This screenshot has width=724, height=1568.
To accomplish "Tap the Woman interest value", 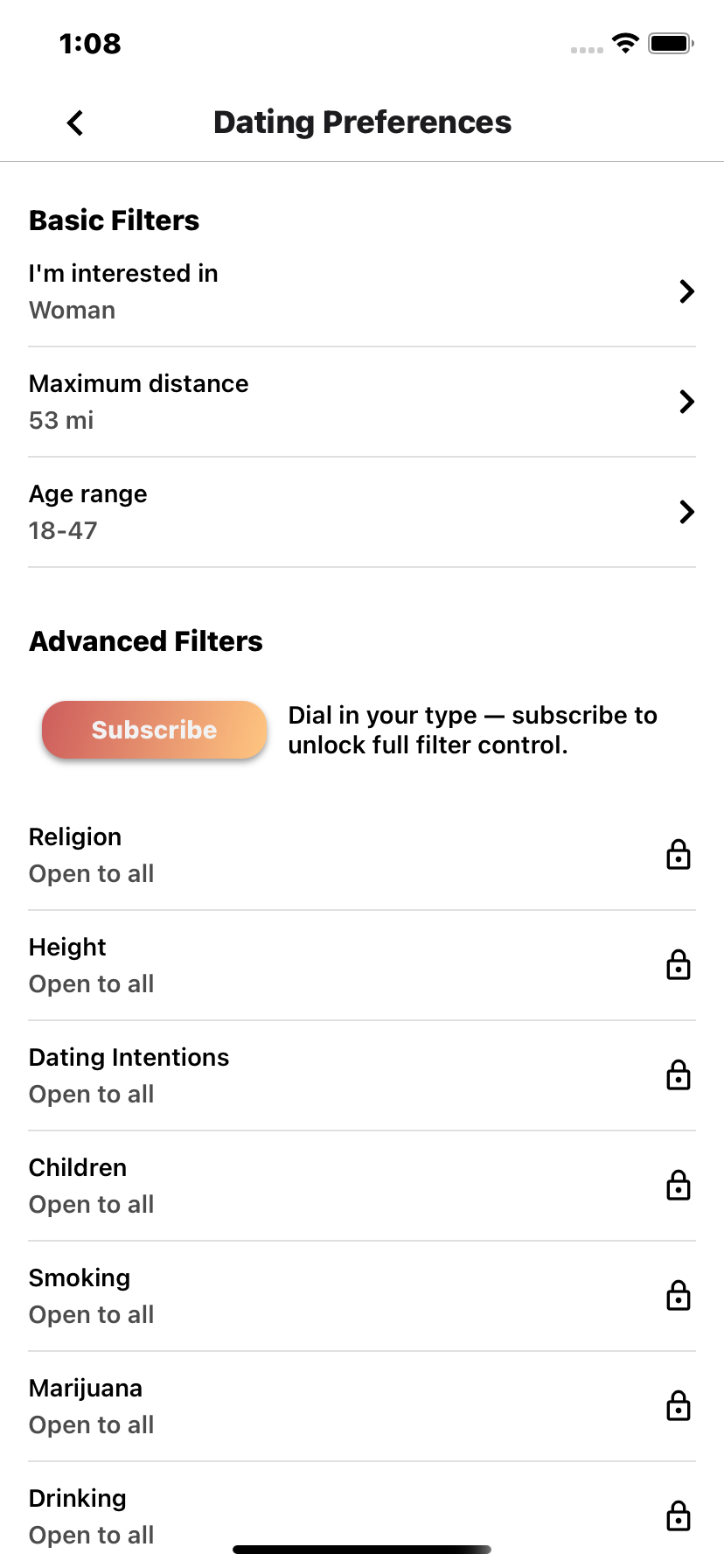I will 73,311.
